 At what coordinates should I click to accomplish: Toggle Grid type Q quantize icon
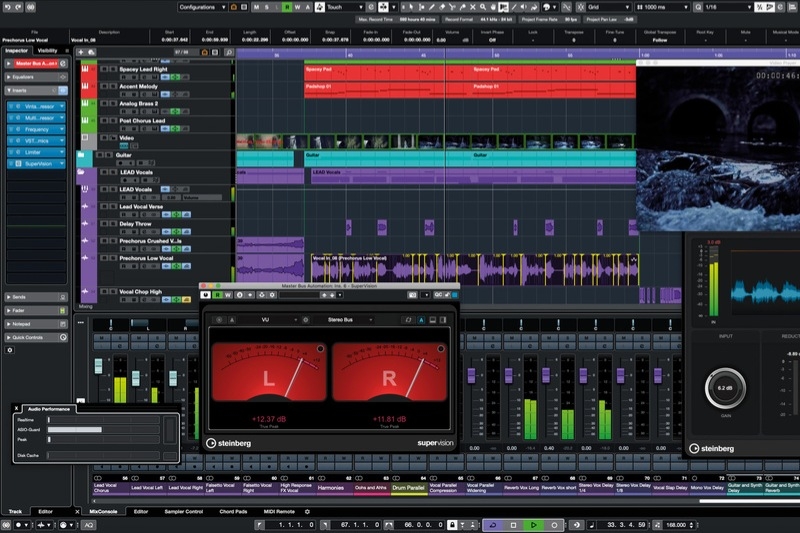[x=698, y=7]
